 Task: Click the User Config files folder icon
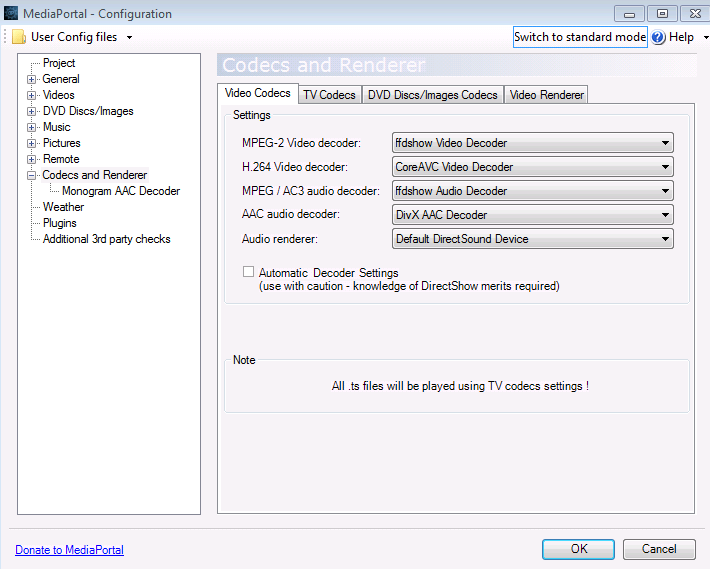coord(19,37)
